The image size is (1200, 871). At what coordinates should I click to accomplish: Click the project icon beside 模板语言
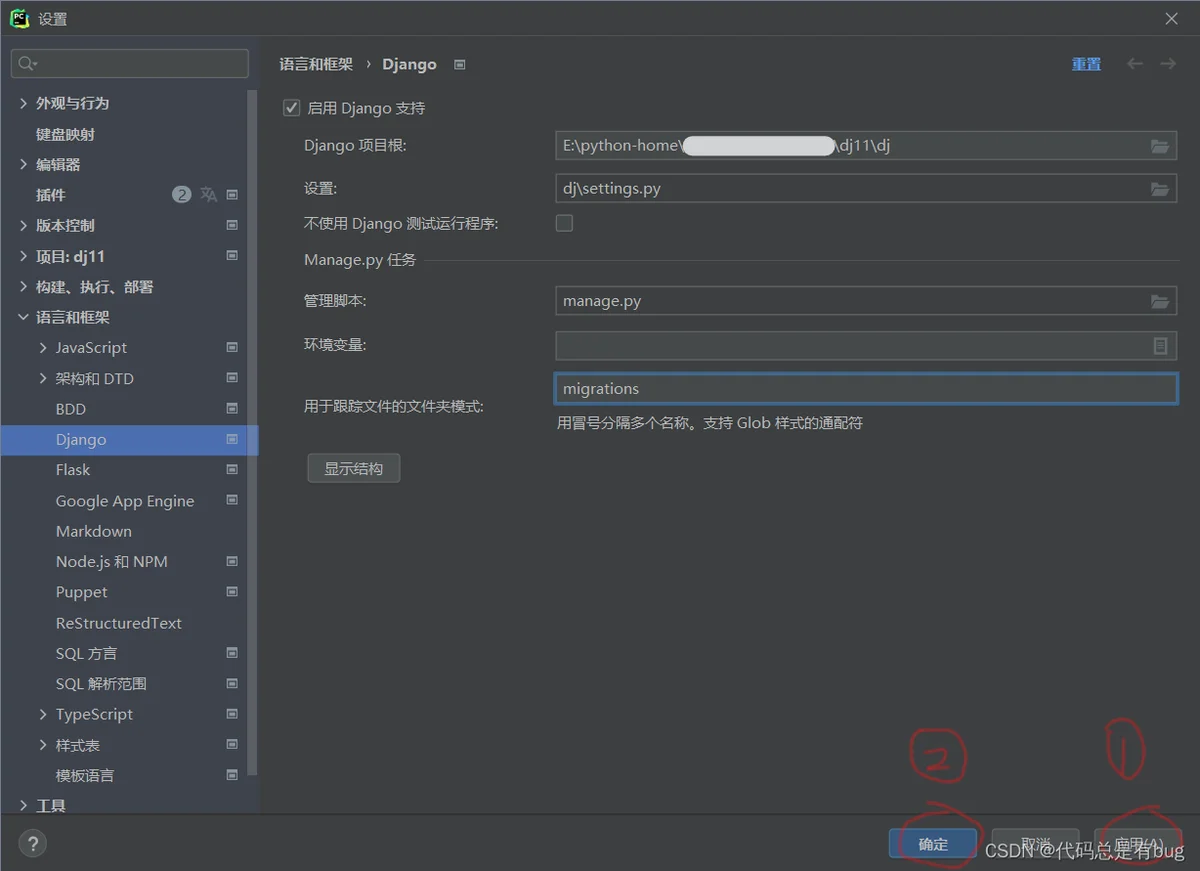point(232,775)
